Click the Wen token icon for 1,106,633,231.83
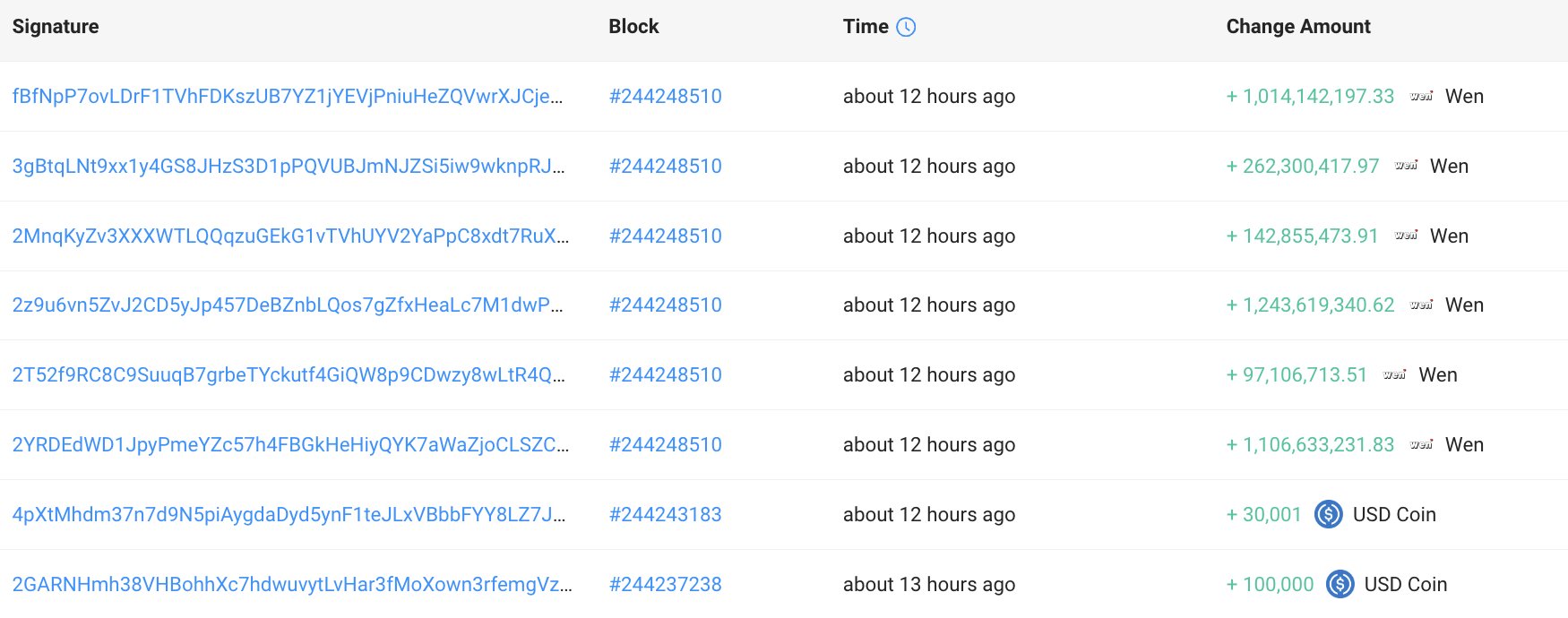The width and height of the screenshot is (1568, 618). pos(1421,444)
